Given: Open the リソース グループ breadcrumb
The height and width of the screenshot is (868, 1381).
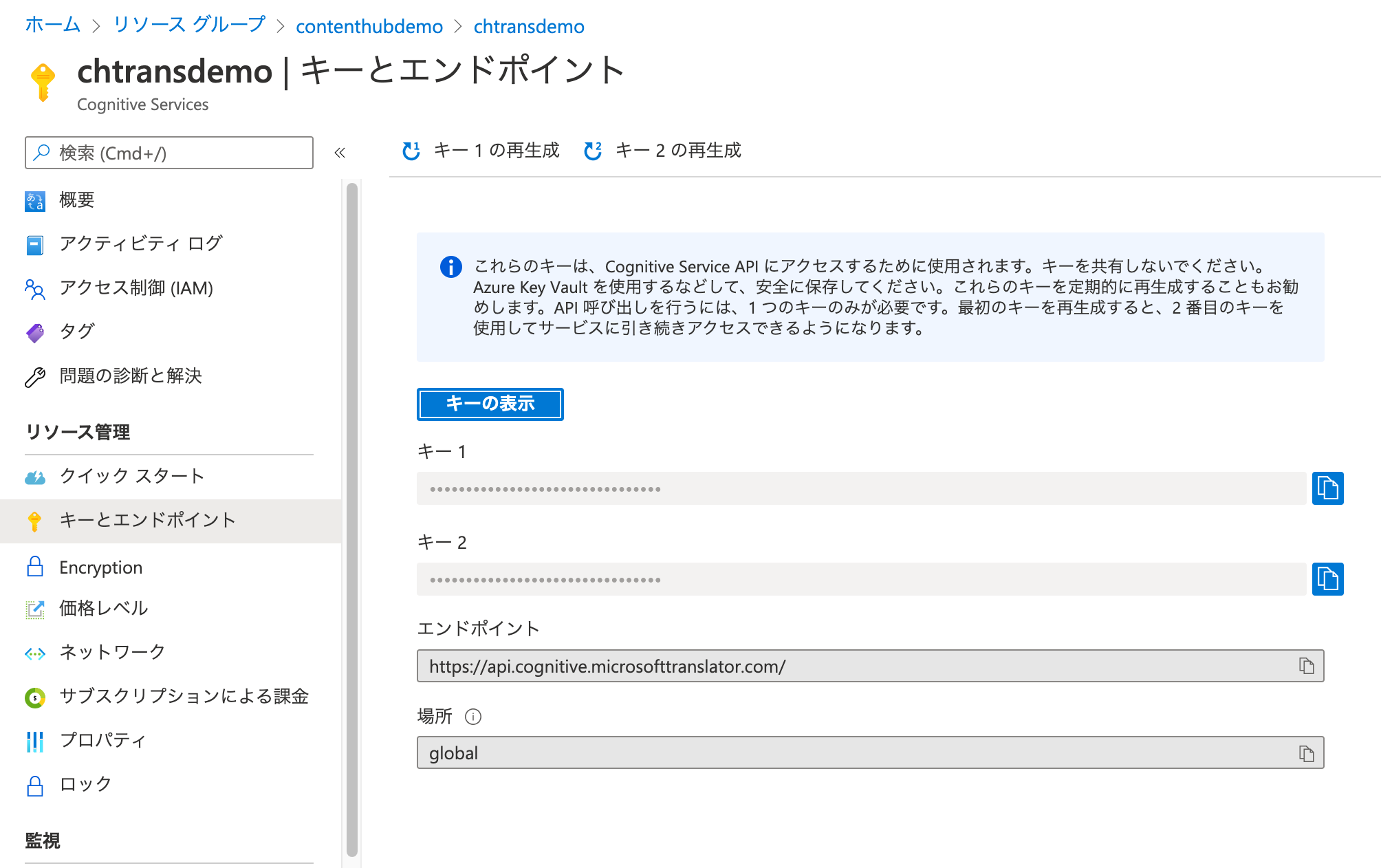Looking at the screenshot, I should click(x=189, y=25).
